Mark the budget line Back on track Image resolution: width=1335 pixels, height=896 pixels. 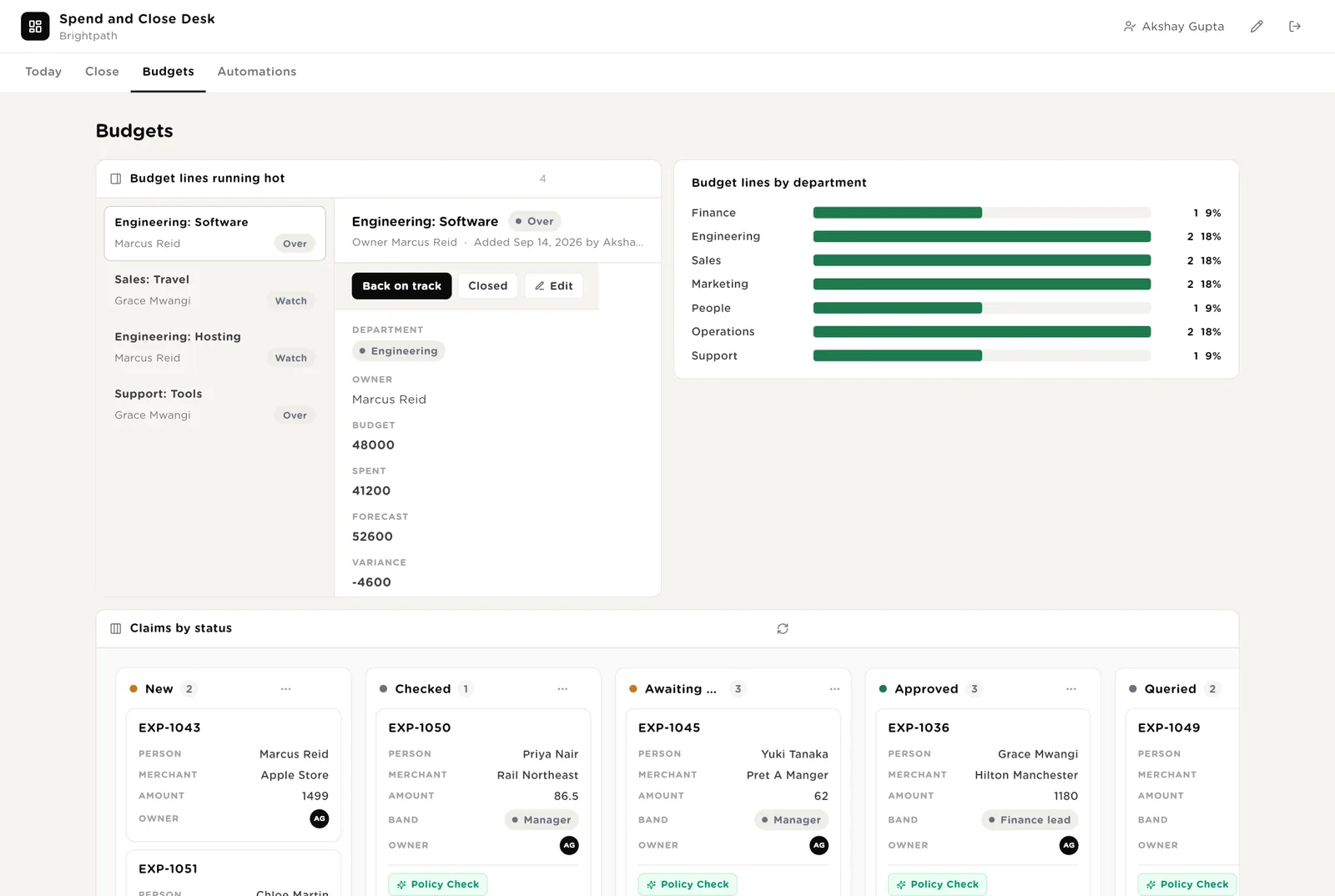point(401,286)
